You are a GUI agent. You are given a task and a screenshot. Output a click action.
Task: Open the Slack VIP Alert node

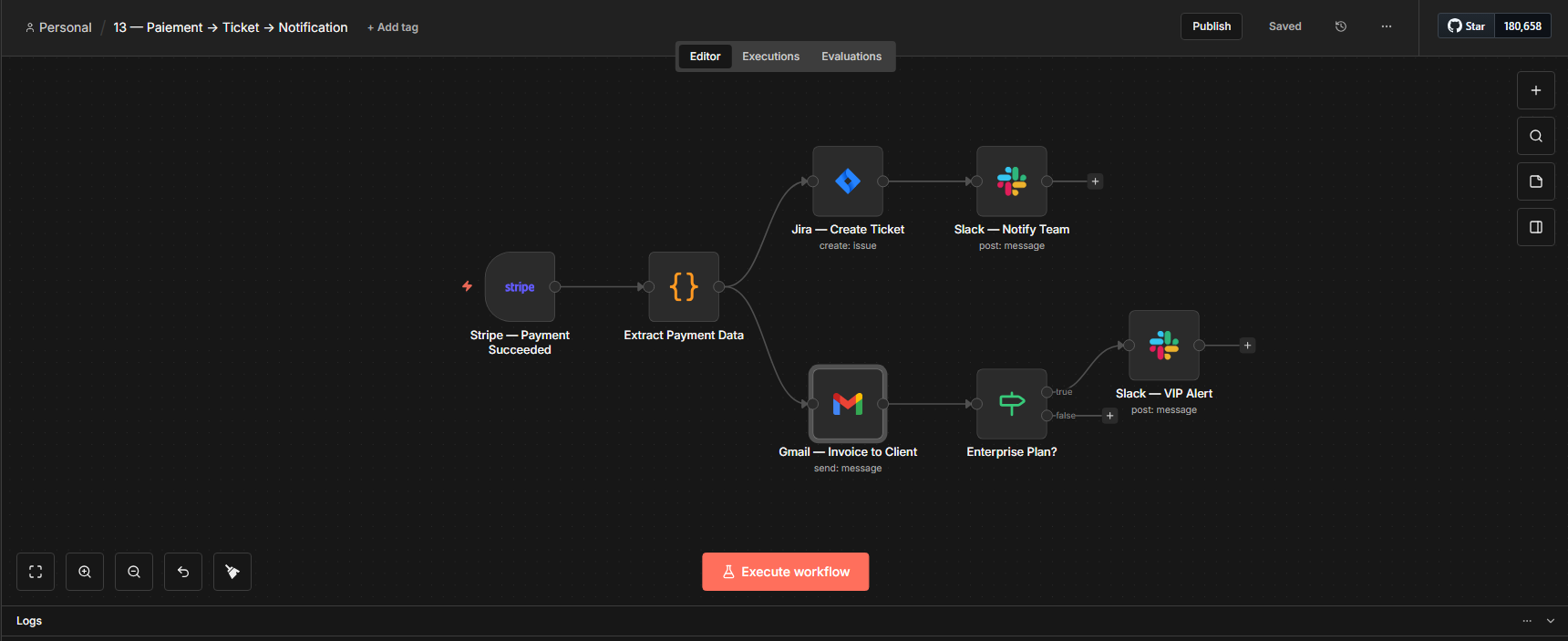[1164, 346]
